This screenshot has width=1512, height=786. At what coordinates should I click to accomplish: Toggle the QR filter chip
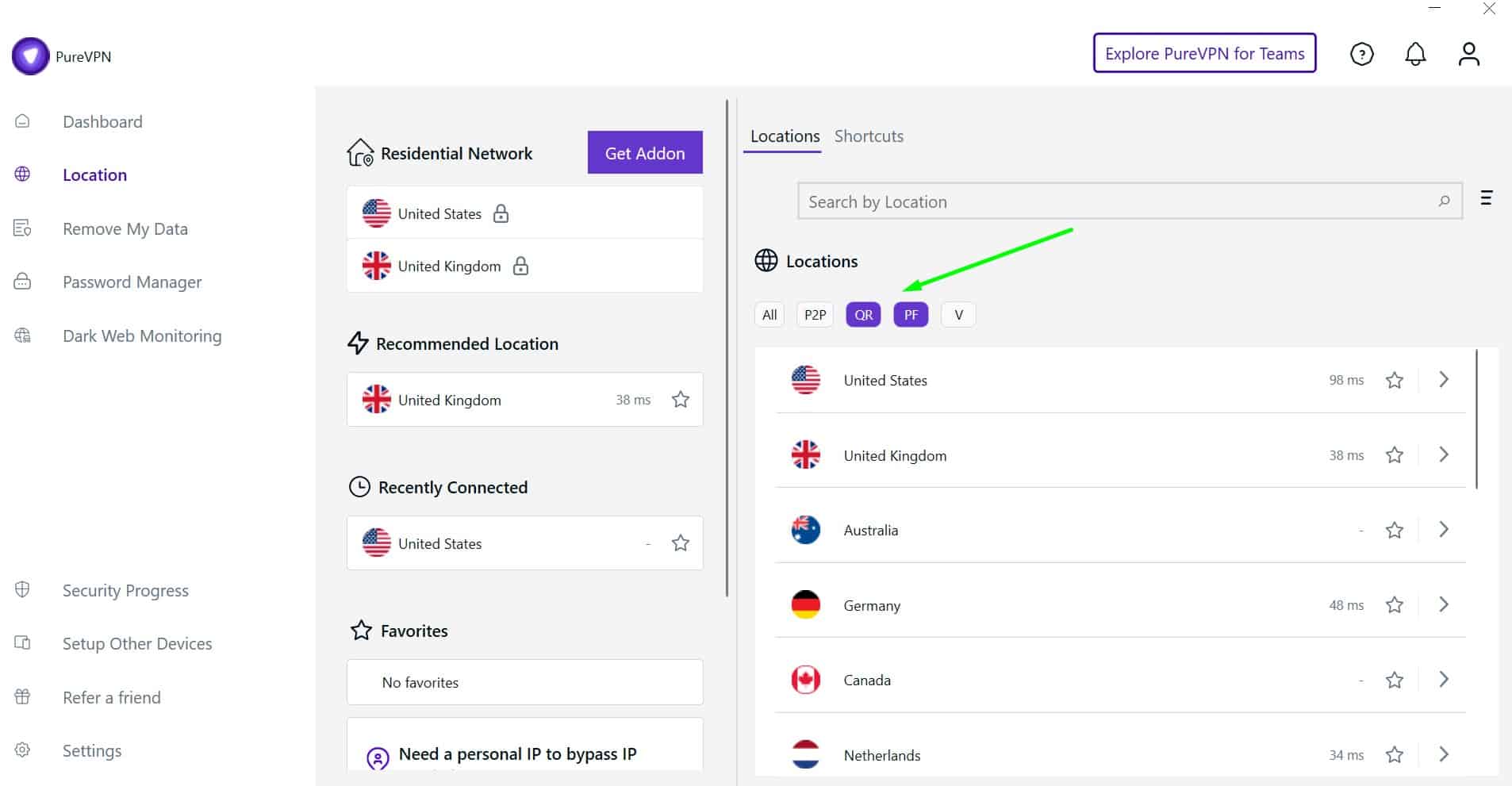(x=863, y=315)
